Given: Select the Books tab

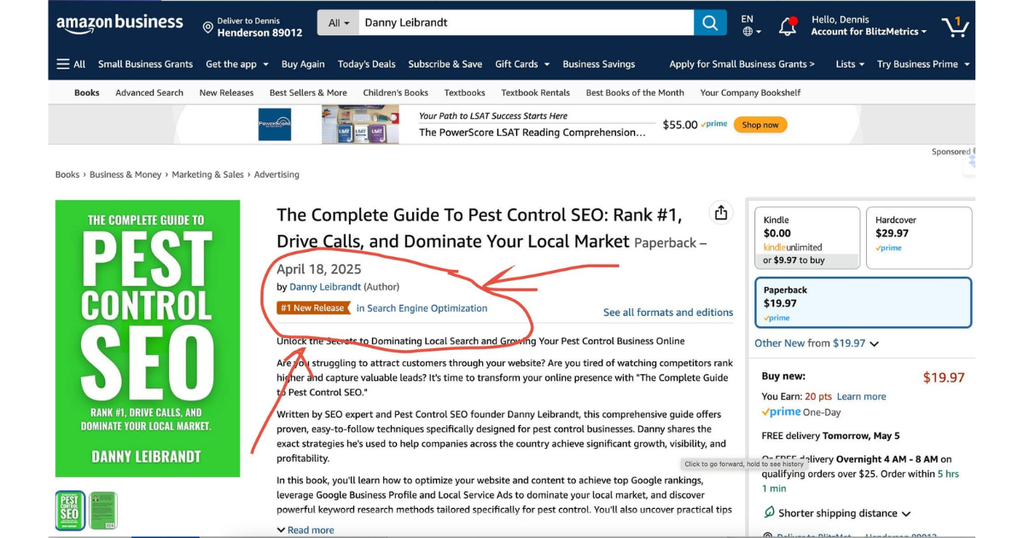Looking at the screenshot, I should (87, 93).
